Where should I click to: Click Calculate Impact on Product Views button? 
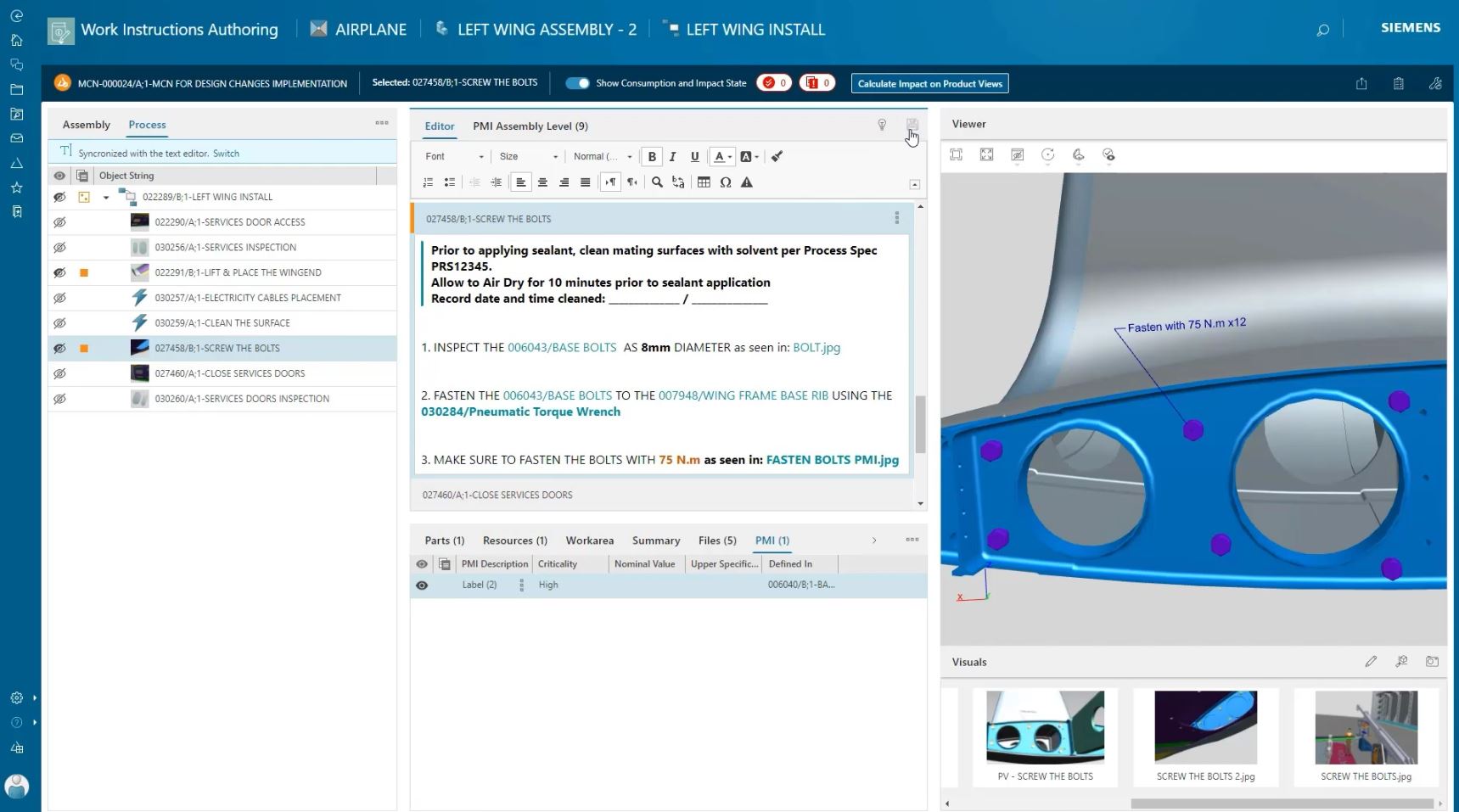tap(929, 83)
